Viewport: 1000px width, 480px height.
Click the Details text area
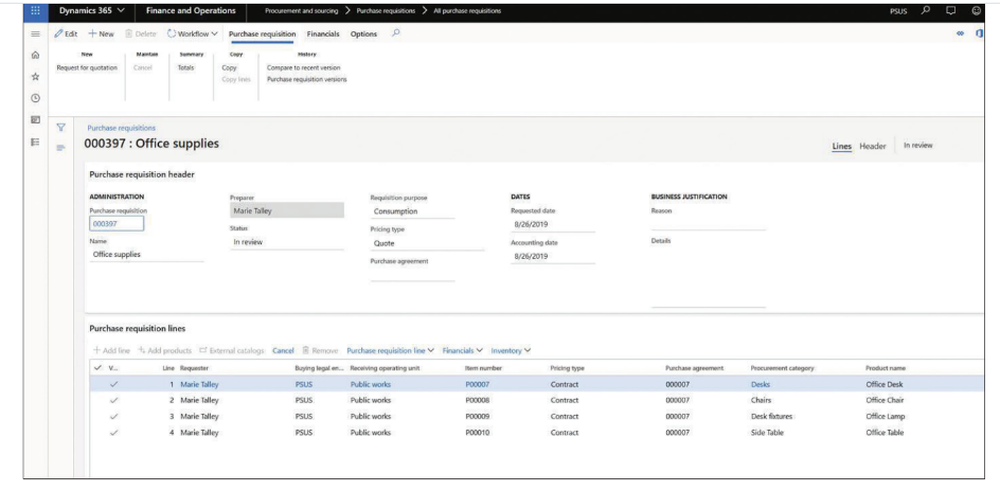coord(708,277)
